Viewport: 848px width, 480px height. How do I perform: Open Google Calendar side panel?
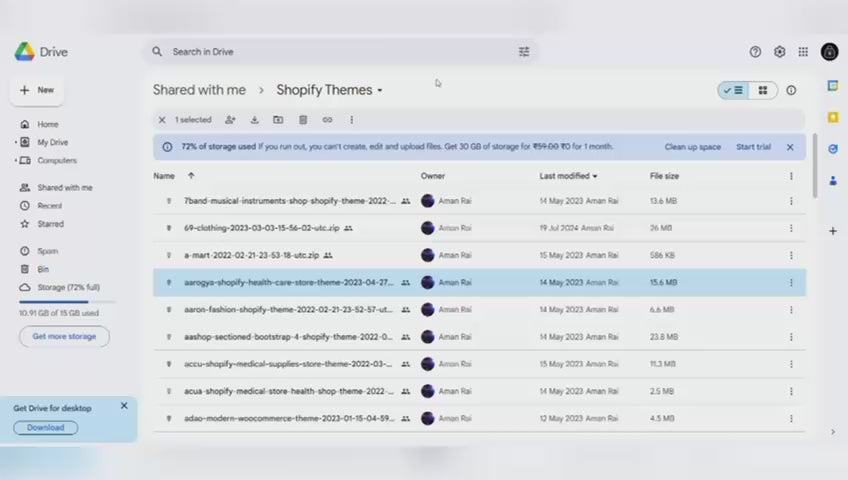point(833,86)
